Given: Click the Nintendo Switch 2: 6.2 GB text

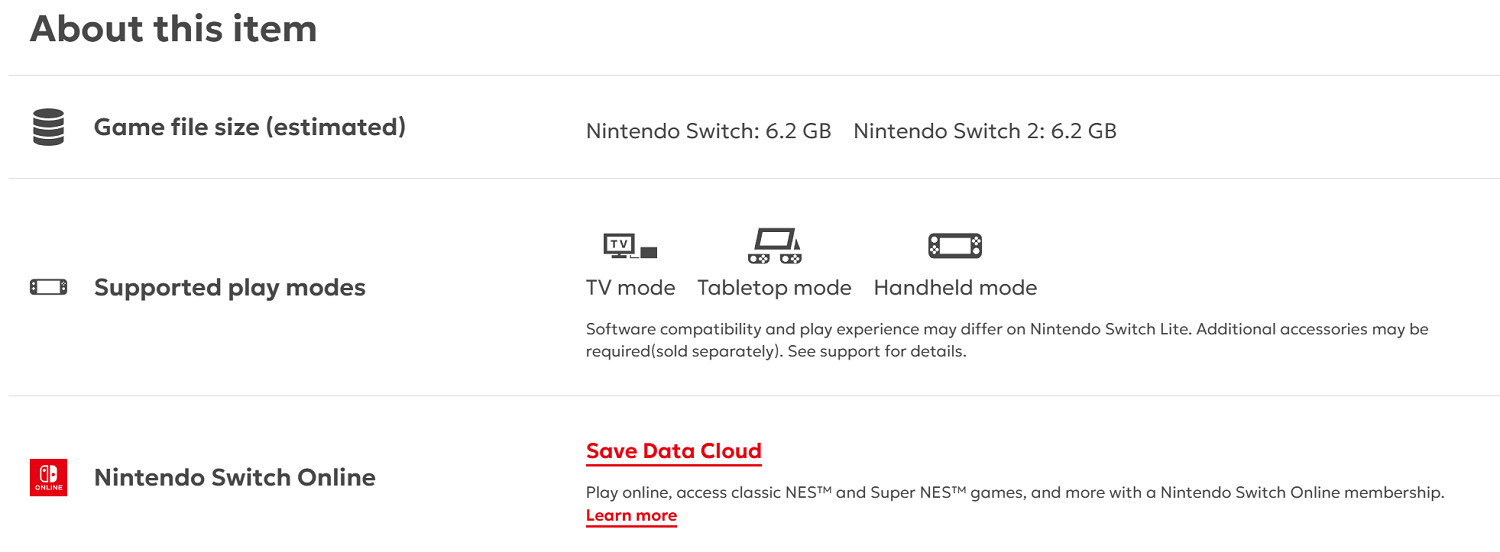Looking at the screenshot, I should [985, 131].
